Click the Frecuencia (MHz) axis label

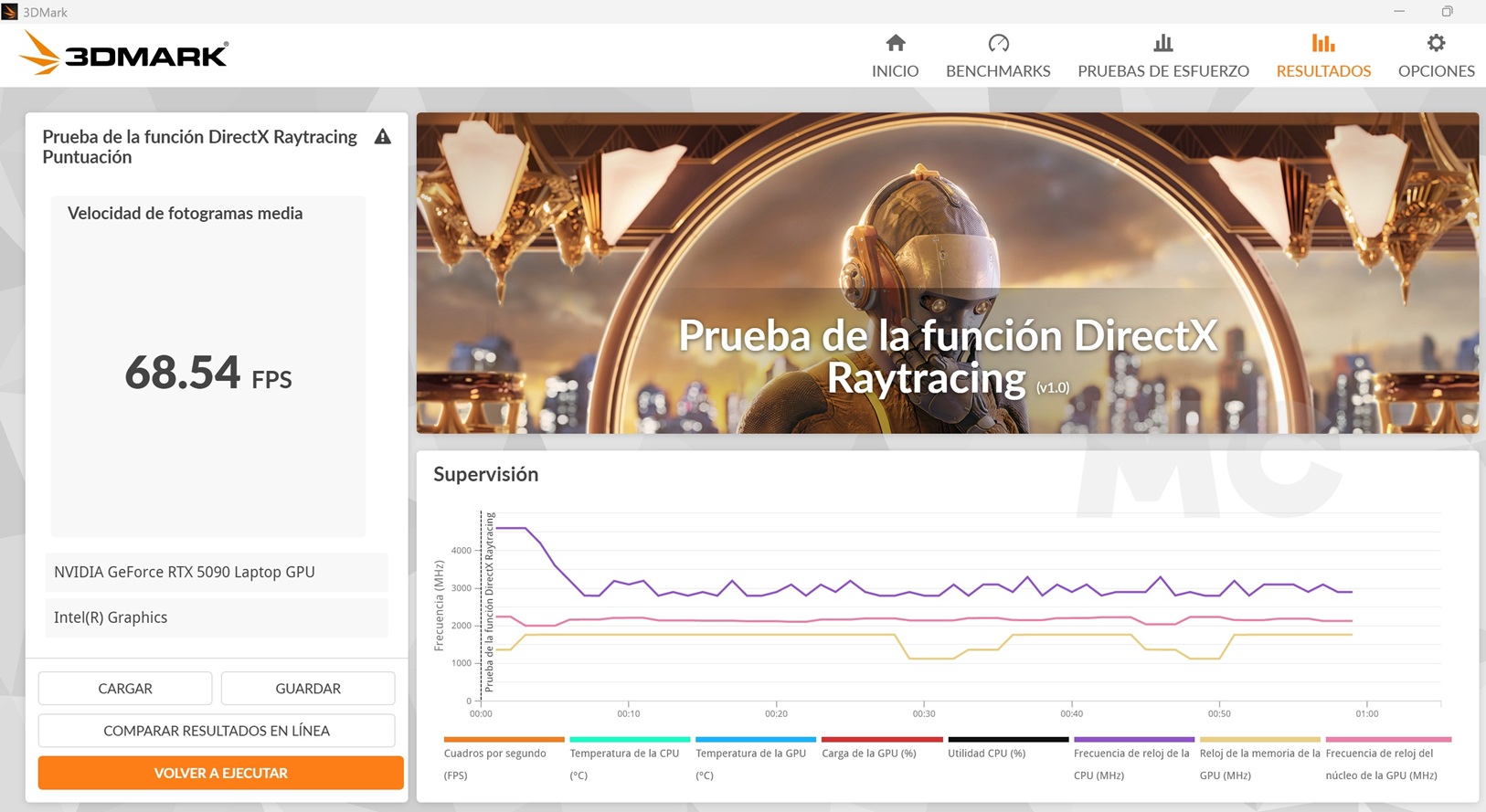(440, 606)
